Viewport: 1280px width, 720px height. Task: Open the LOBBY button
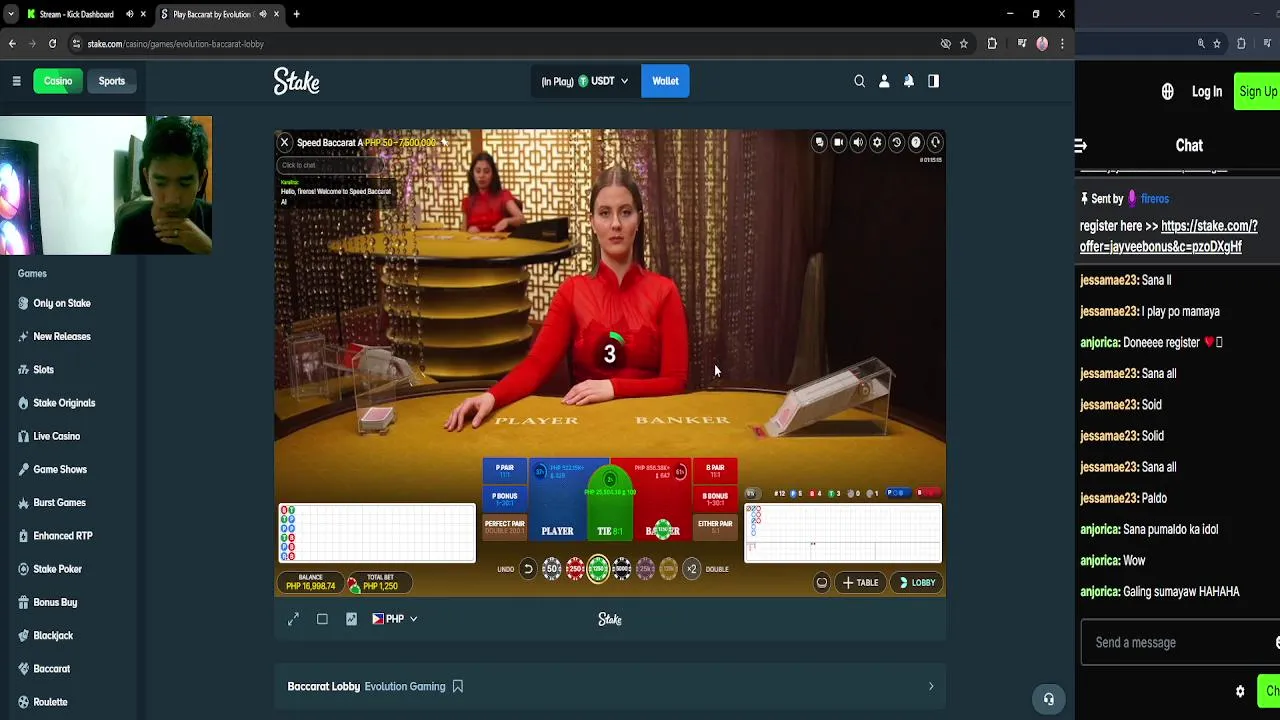(917, 582)
